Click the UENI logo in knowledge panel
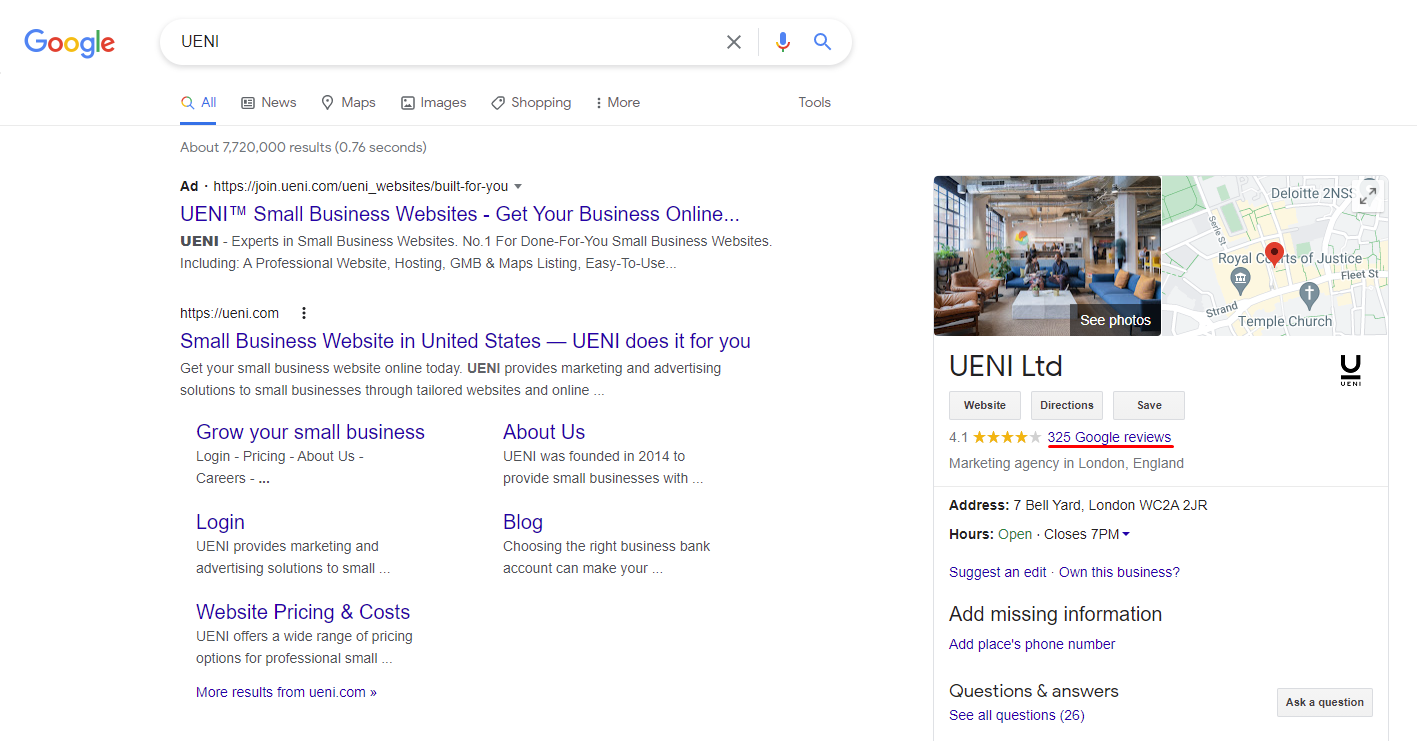The height and width of the screenshot is (741, 1417). click(1350, 370)
